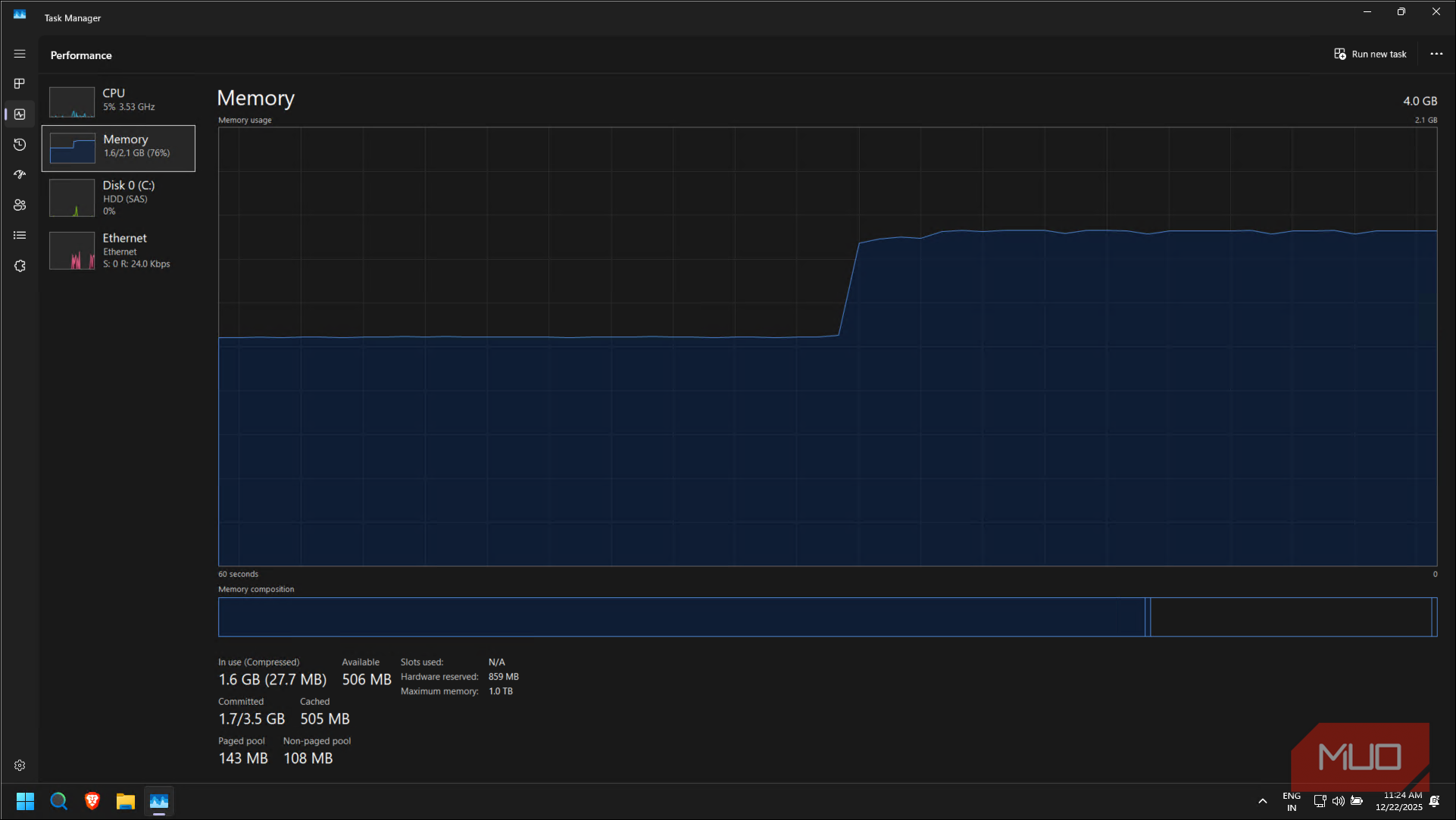Launch Brave browser from taskbar
Screen dimensions: 1456x820
92,801
